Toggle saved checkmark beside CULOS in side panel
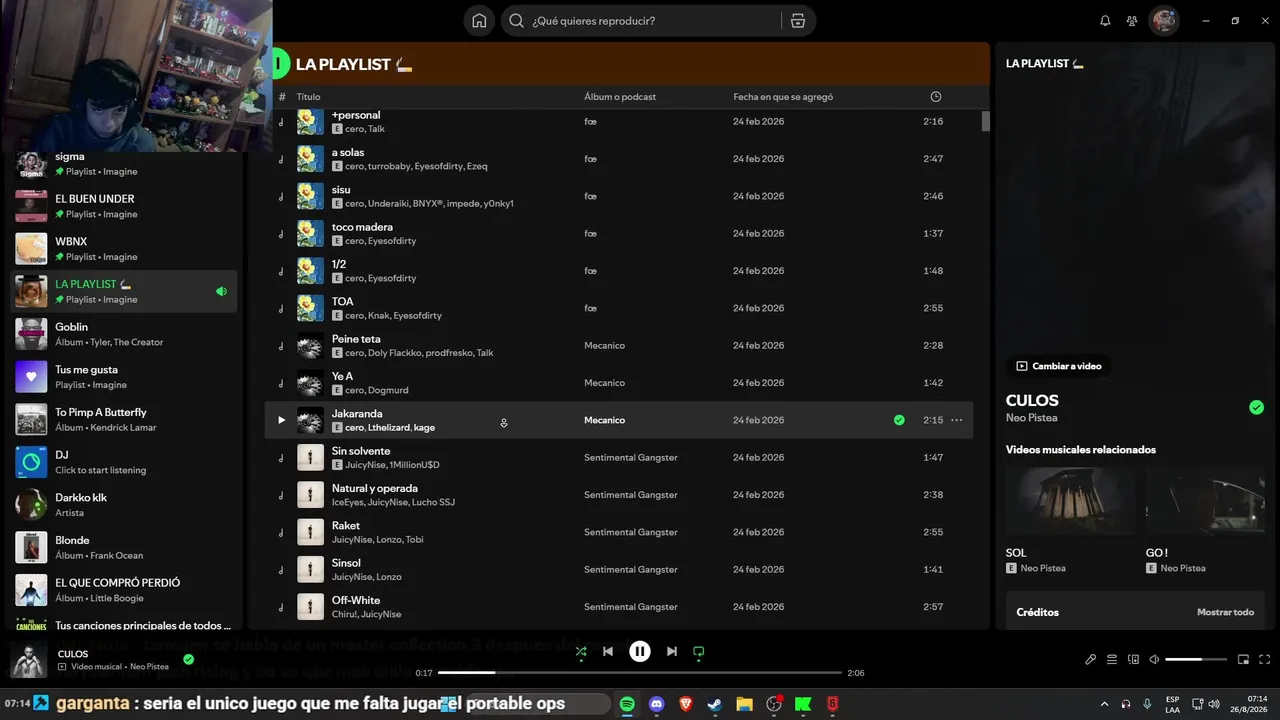Viewport: 1280px width, 720px height. click(x=1256, y=407)
